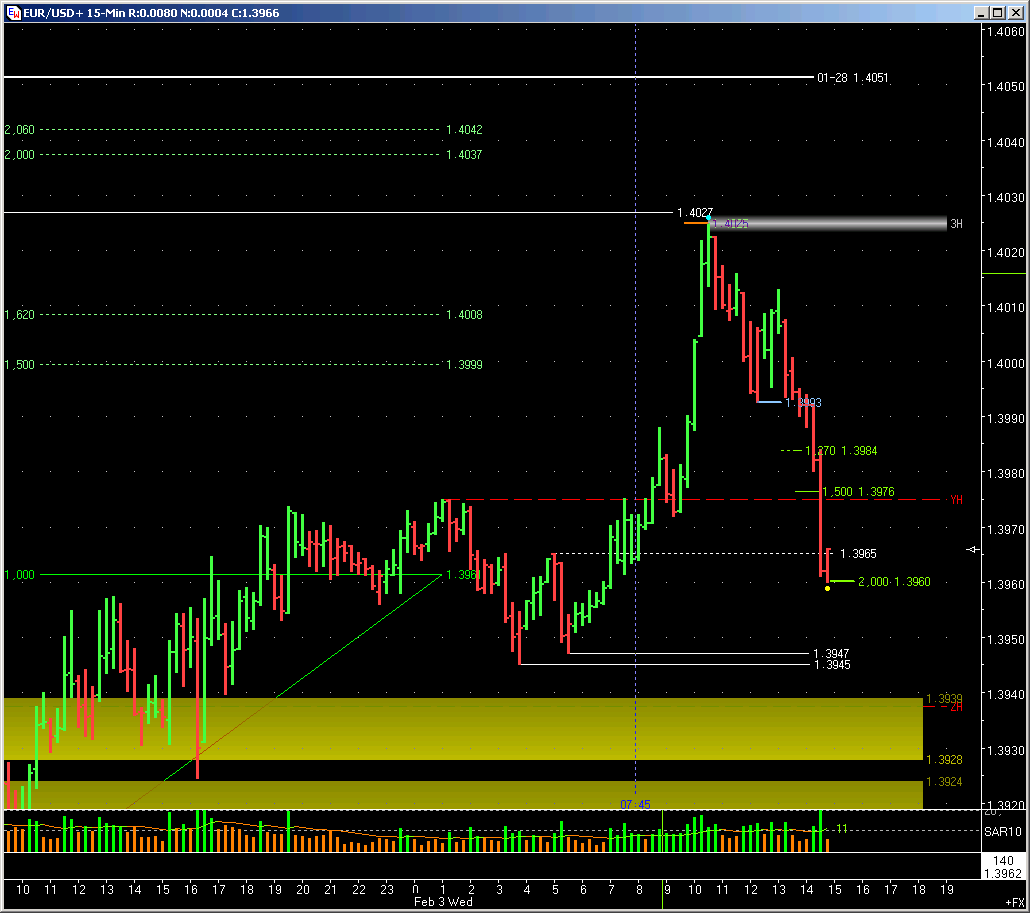1030x913 pixels.
Task: Click the 1.3945 support level label
Action: click(x=831, y=665)
